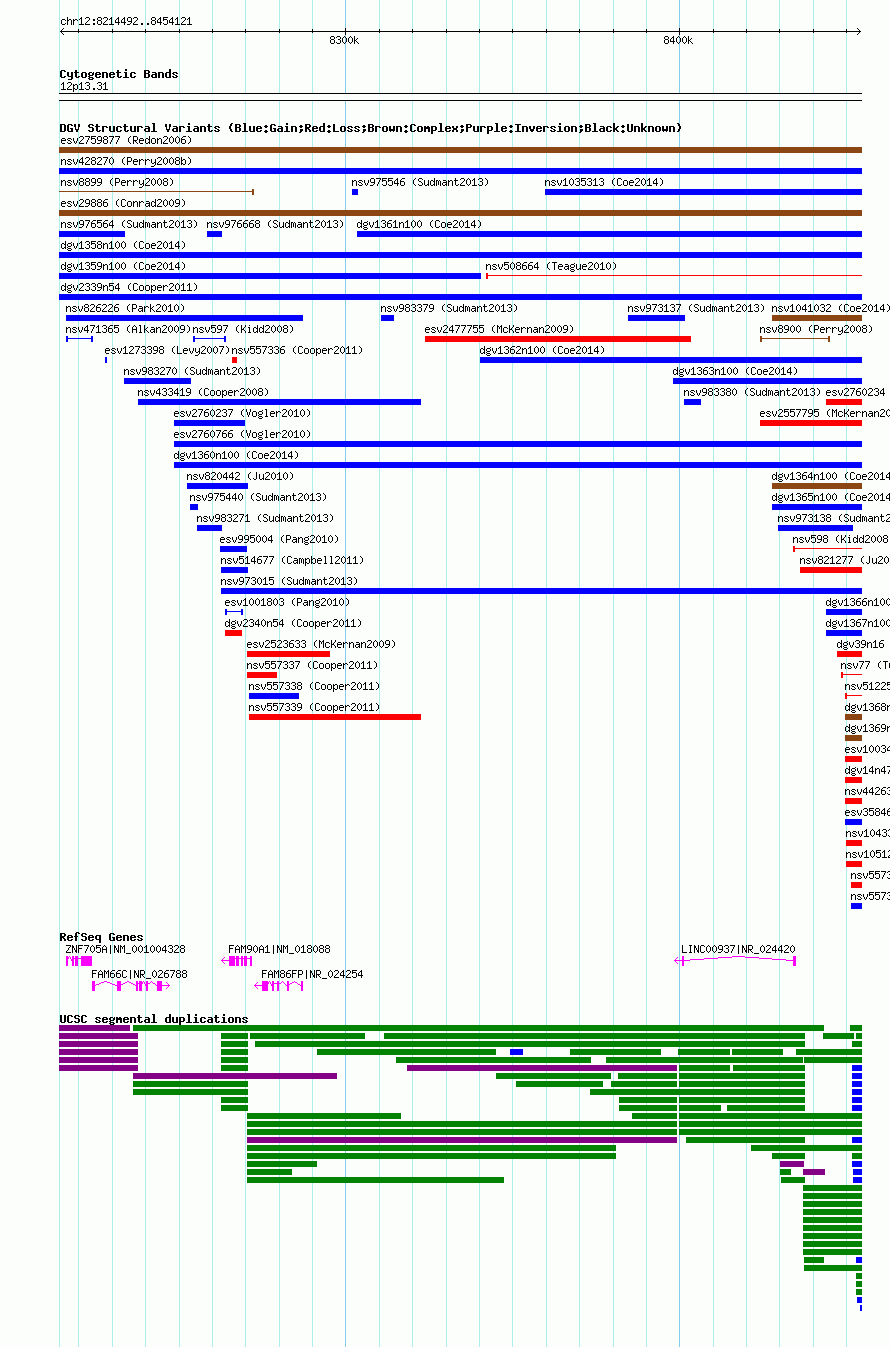Image resolution: width=890 pixels, height=1347 pixels.
Task: Open nsv983379 (Sudmant2013) variant
Action: pos(387,318)
